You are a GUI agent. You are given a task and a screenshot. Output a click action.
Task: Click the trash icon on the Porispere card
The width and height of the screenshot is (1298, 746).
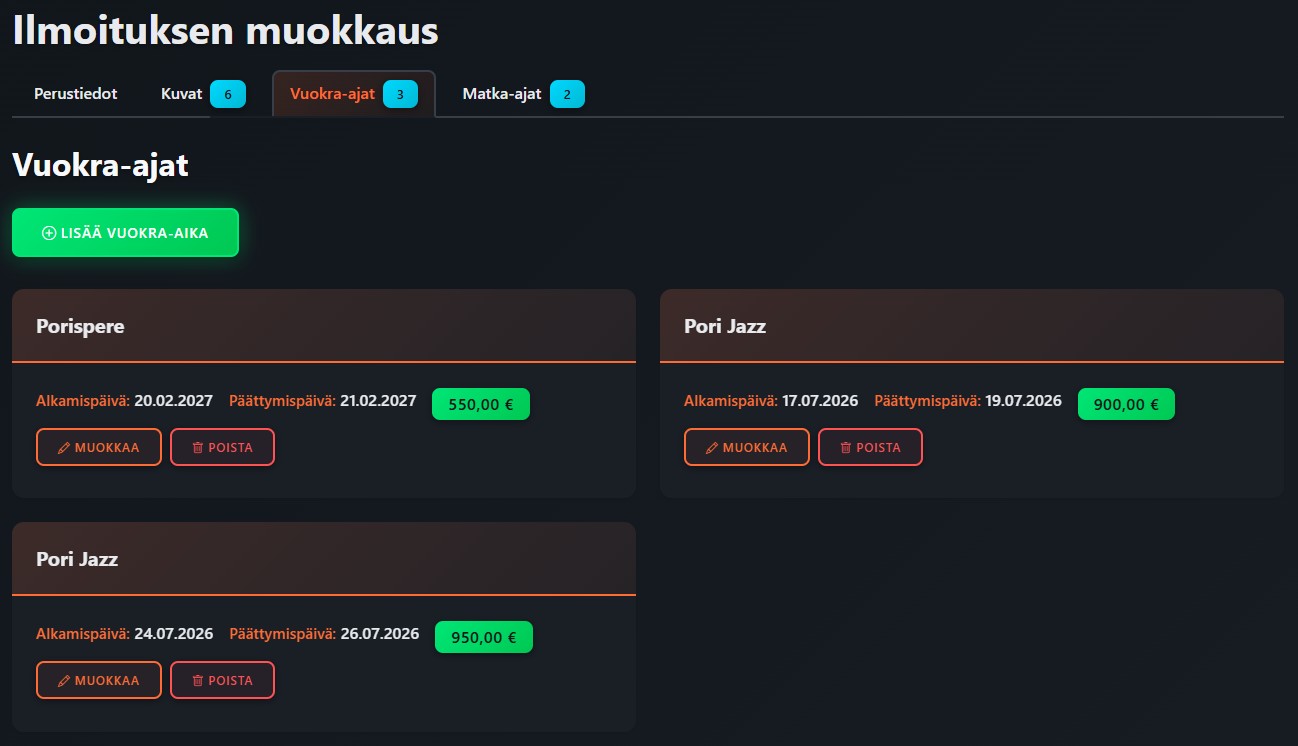click(197, 448)
